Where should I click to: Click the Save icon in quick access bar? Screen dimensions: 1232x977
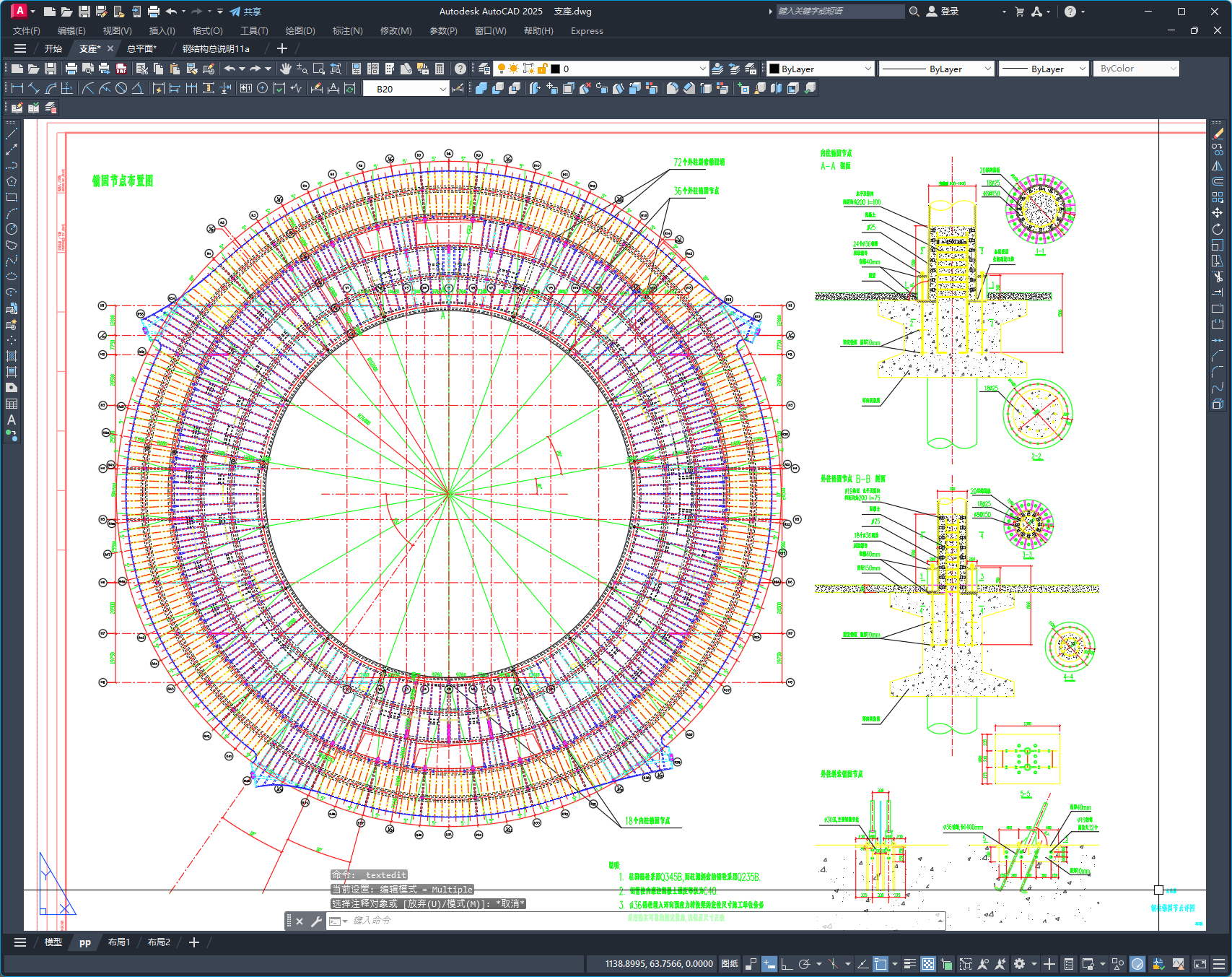84,12
